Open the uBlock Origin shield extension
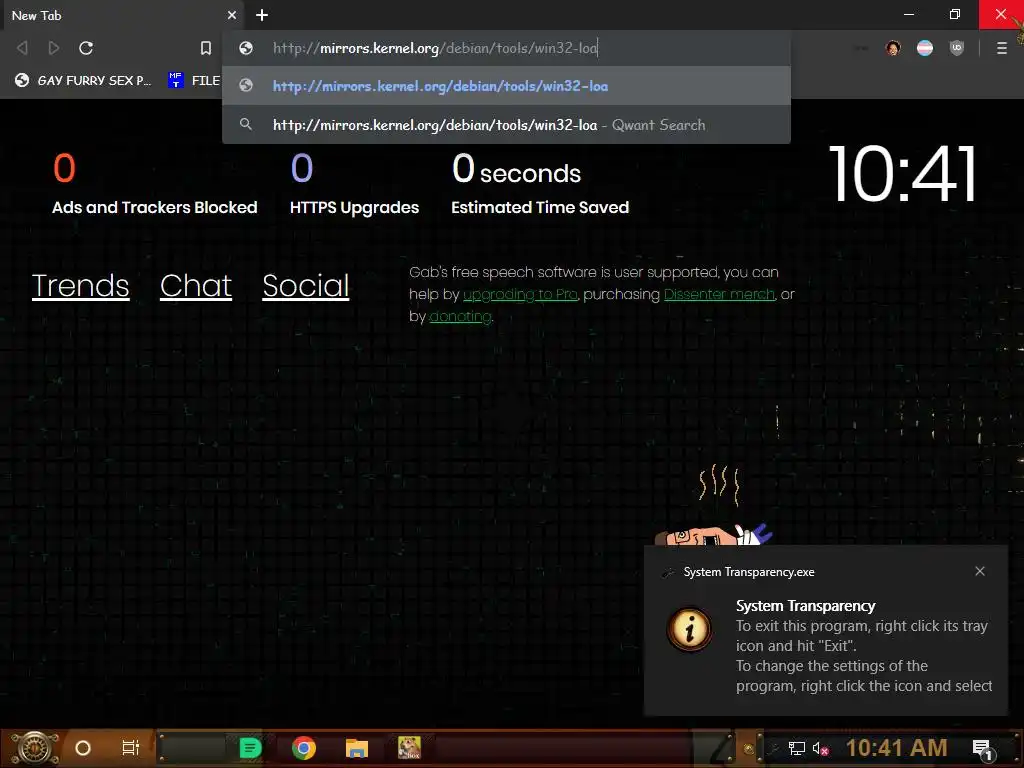 [x=957, y=48]
